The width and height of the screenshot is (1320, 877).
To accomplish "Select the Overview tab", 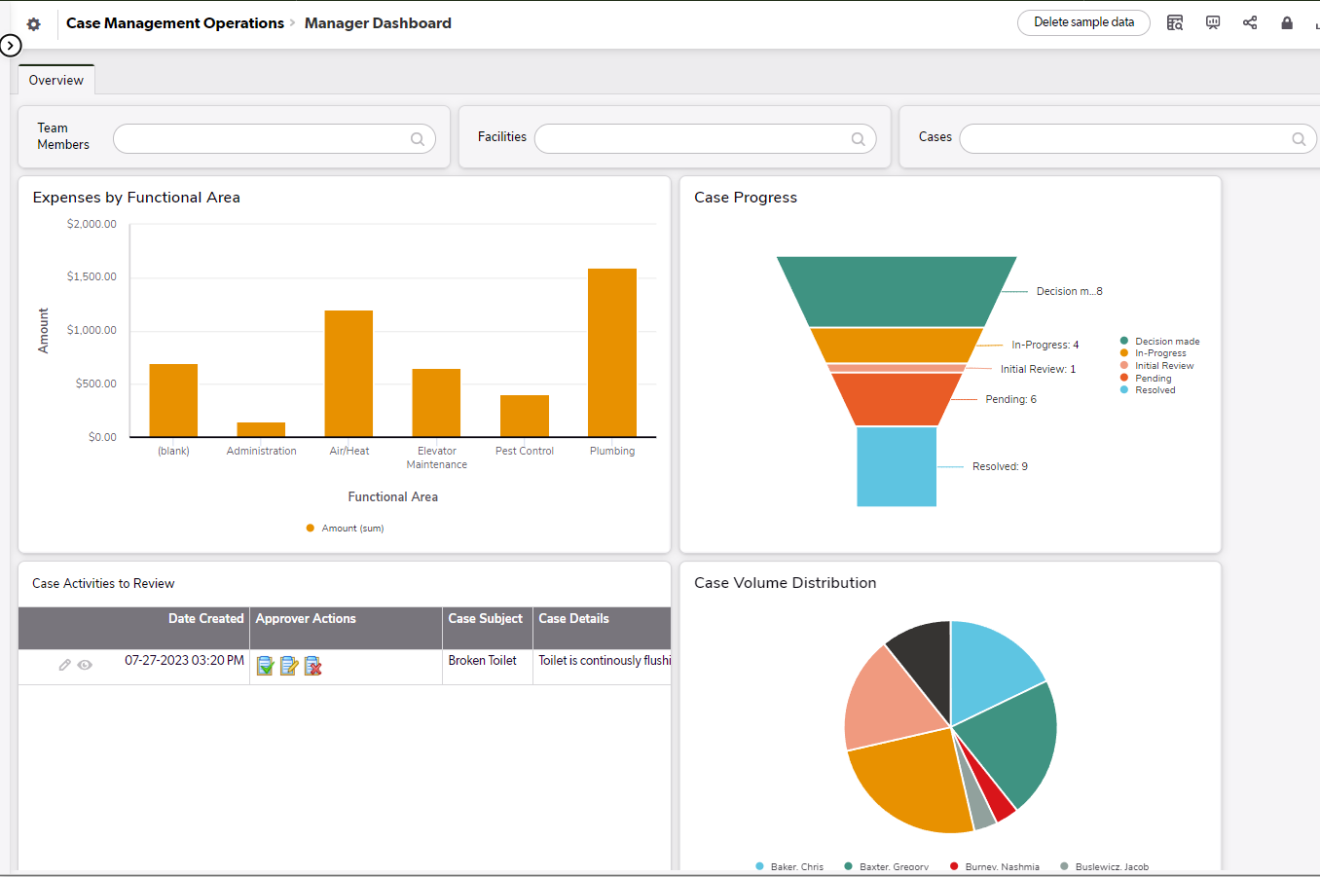I will pyautogui.click(x=56, y=80).
